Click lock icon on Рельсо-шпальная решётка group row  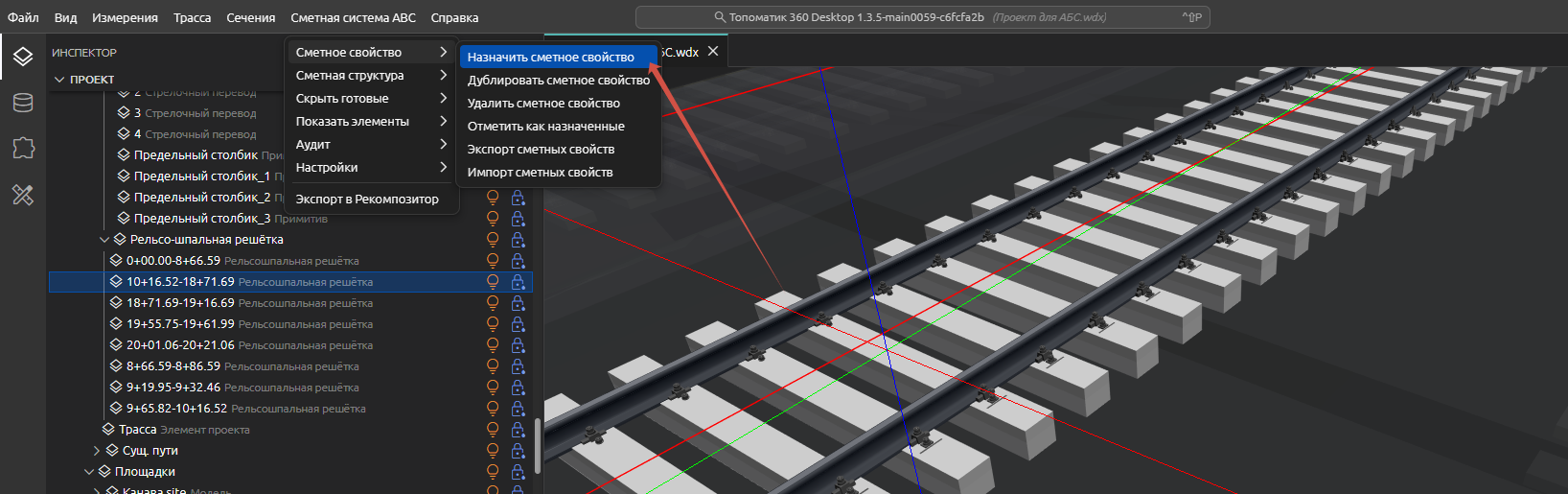518,240
